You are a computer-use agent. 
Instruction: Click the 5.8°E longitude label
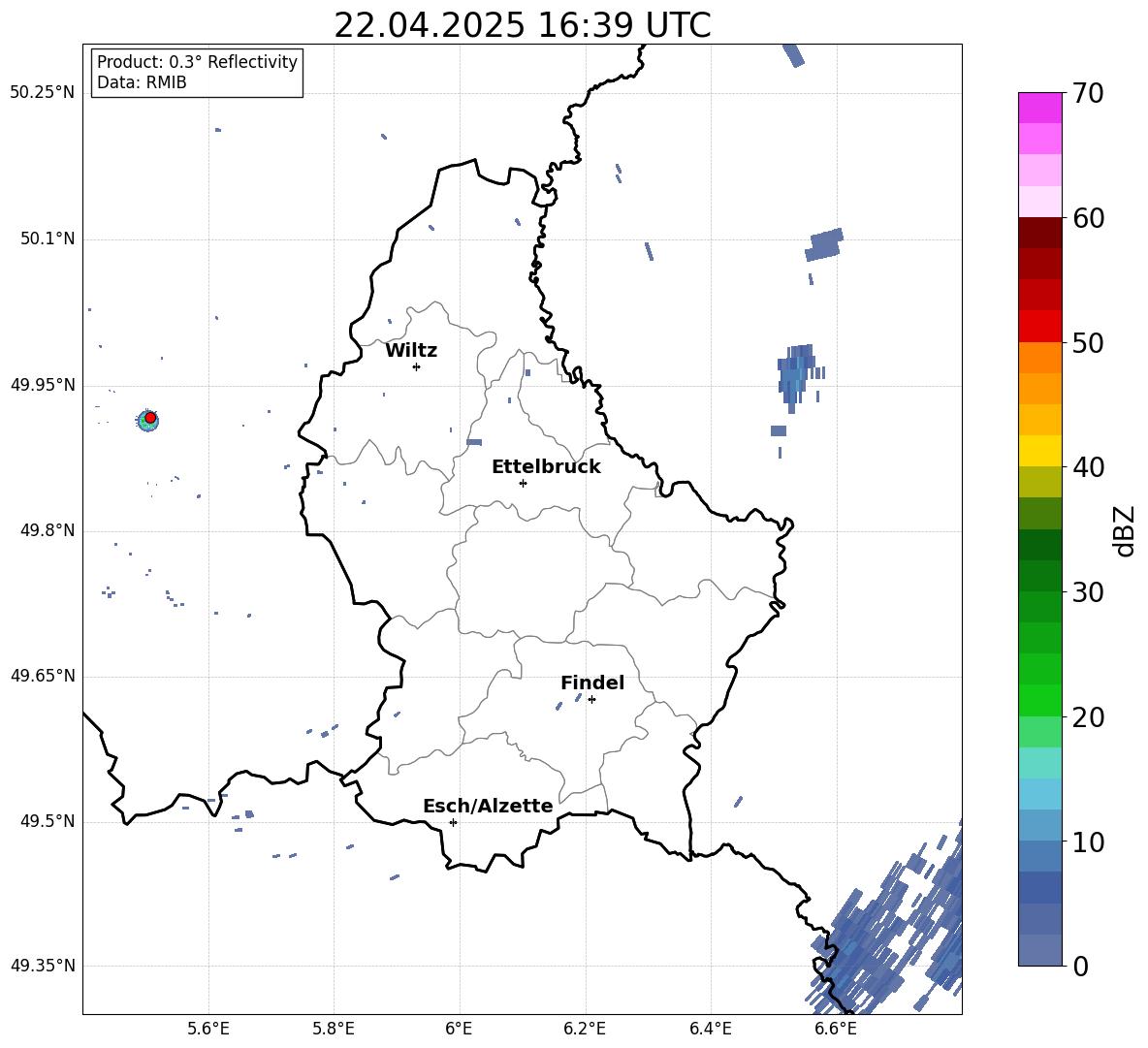point(334,1029)
